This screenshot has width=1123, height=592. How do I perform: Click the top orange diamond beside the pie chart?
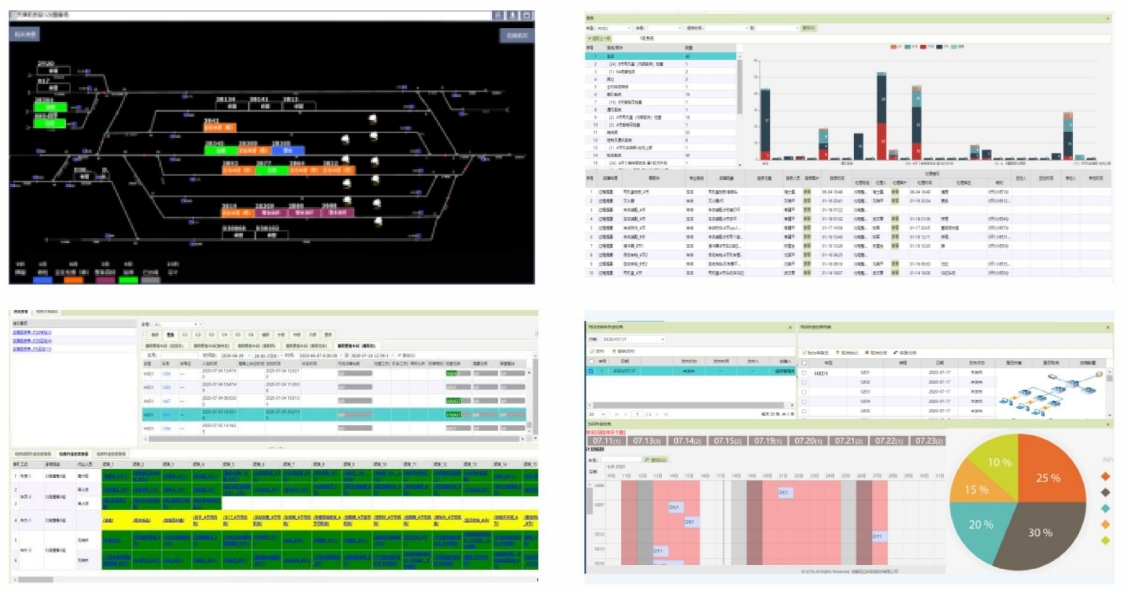[1104, 475]
